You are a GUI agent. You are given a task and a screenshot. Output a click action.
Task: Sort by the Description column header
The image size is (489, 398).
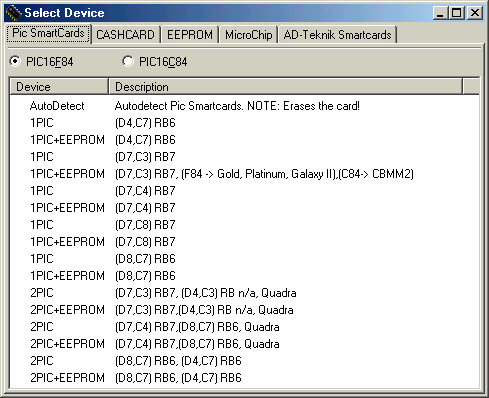click(x=286, y=87)
